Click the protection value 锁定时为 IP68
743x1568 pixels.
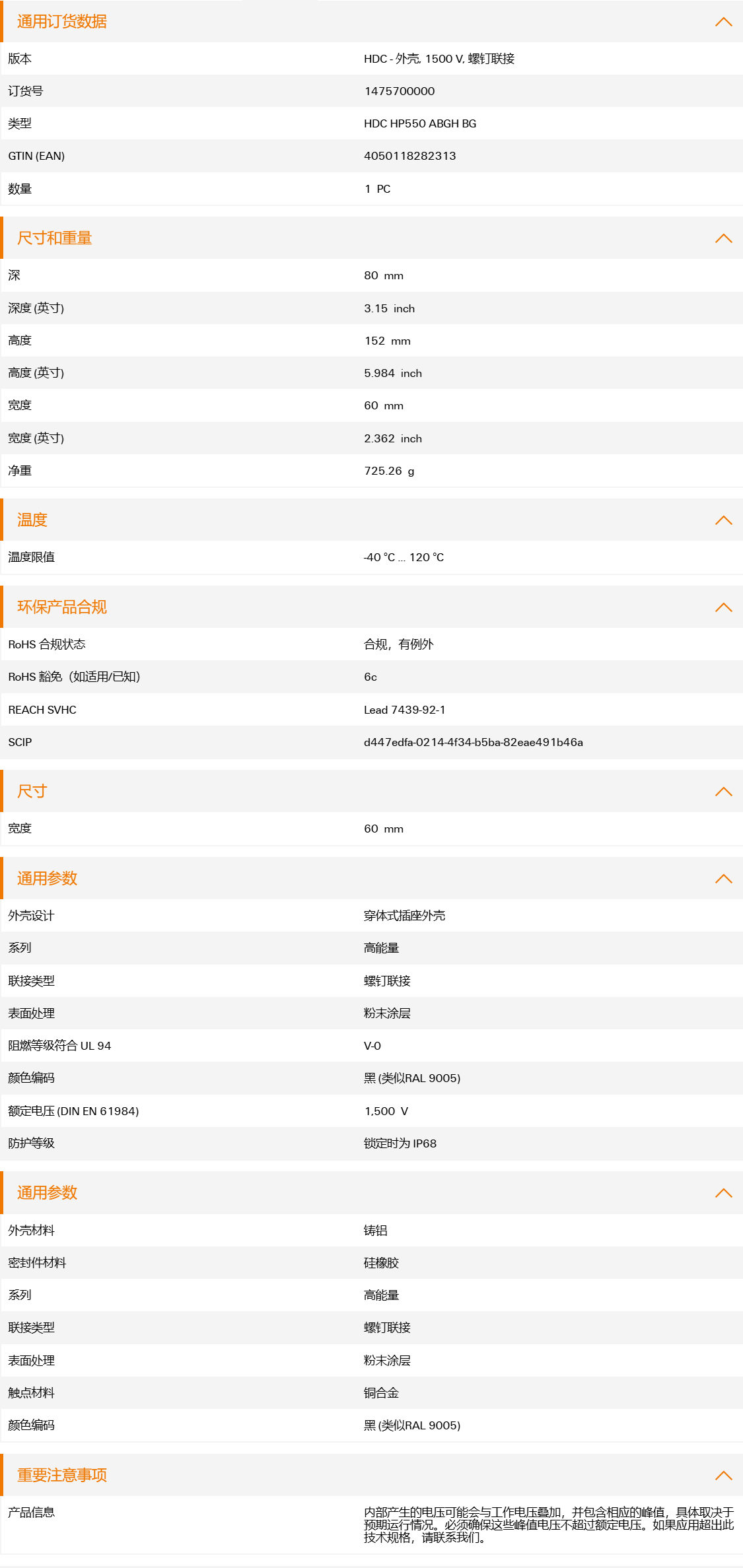[400, 1143]
